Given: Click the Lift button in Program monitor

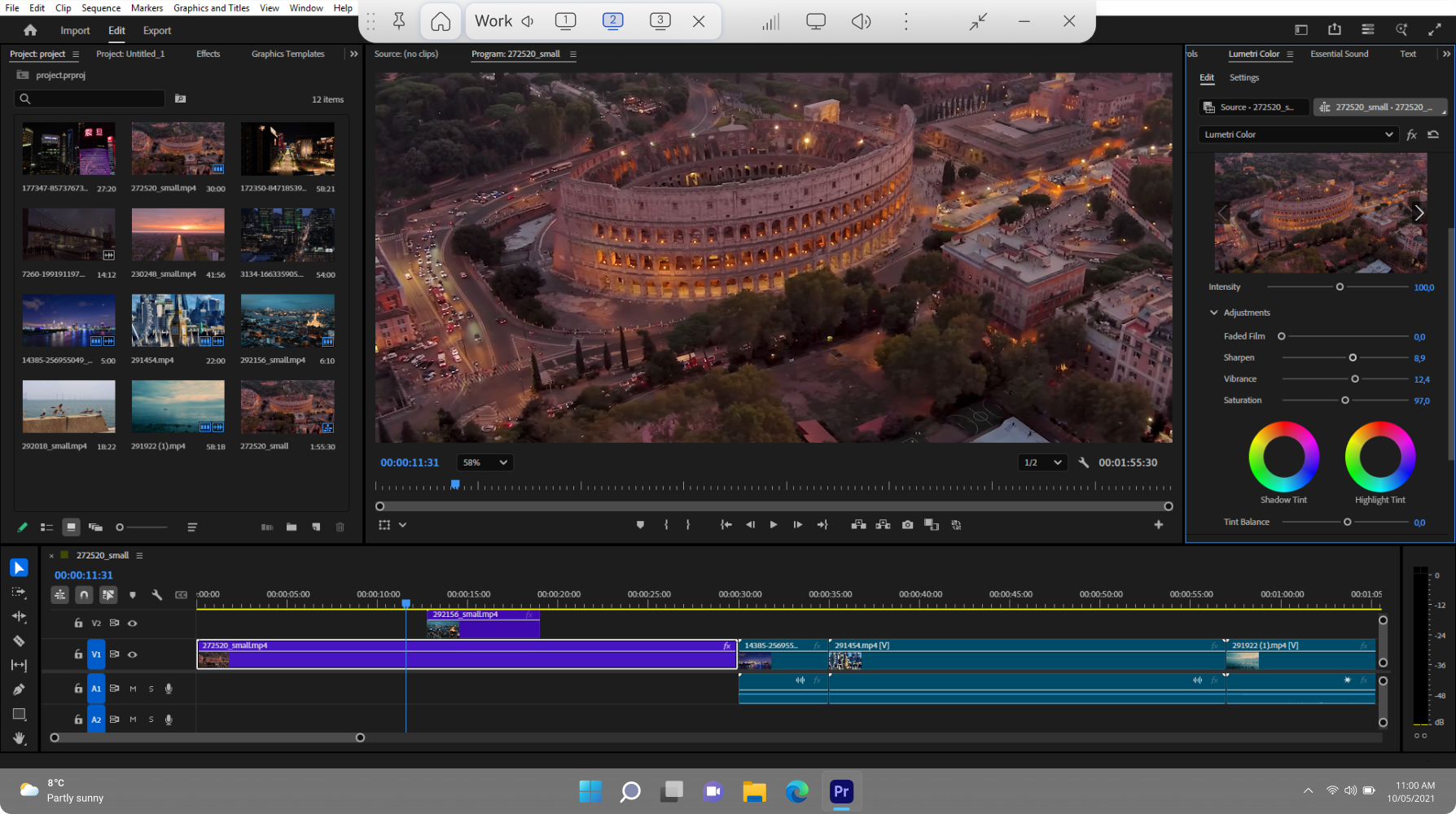Looking at the screenshot, I should point(858,525).
